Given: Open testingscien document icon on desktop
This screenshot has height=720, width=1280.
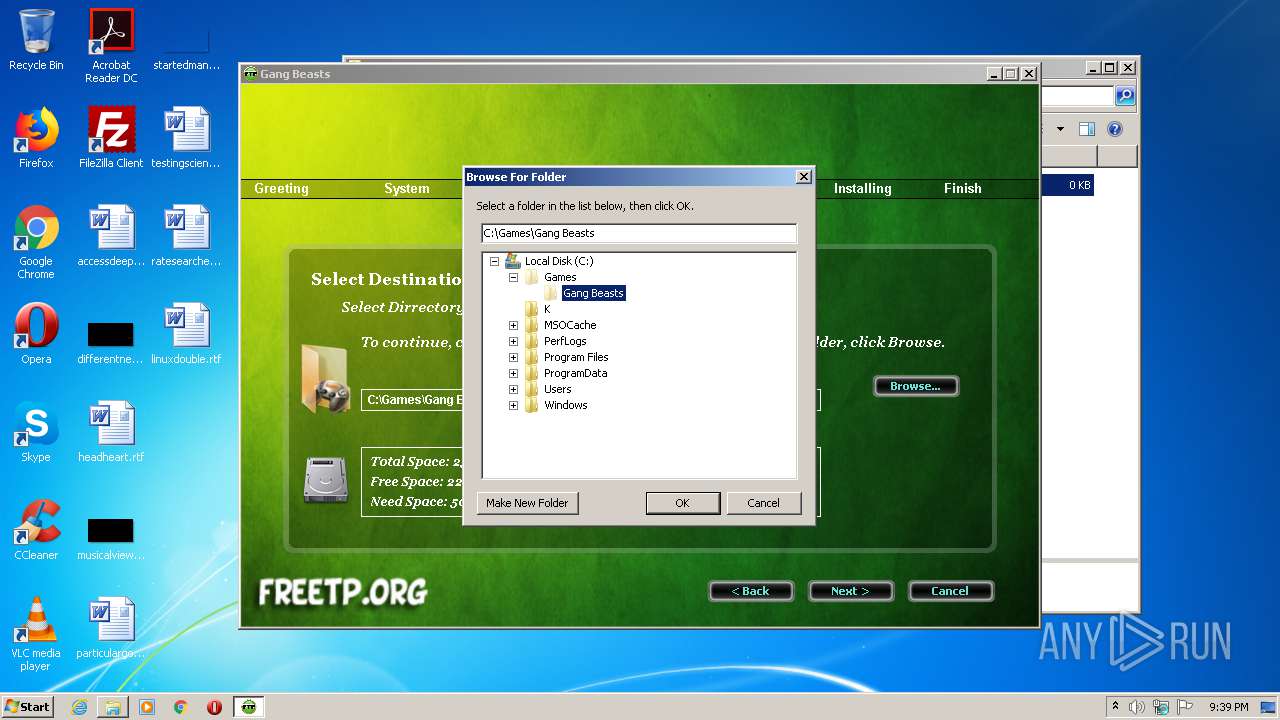Looking at the screenshot, I should pos(186,138).
